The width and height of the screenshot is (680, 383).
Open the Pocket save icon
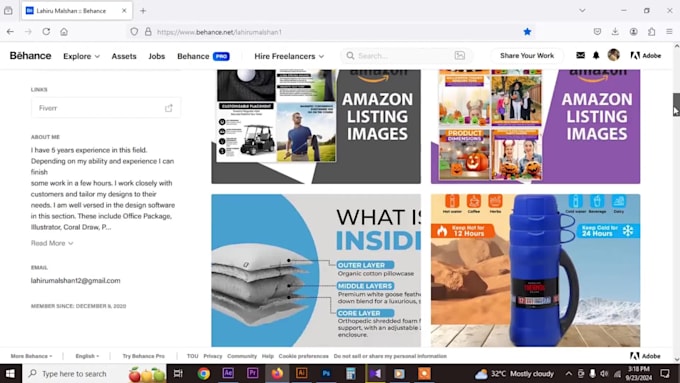point(597,32)
